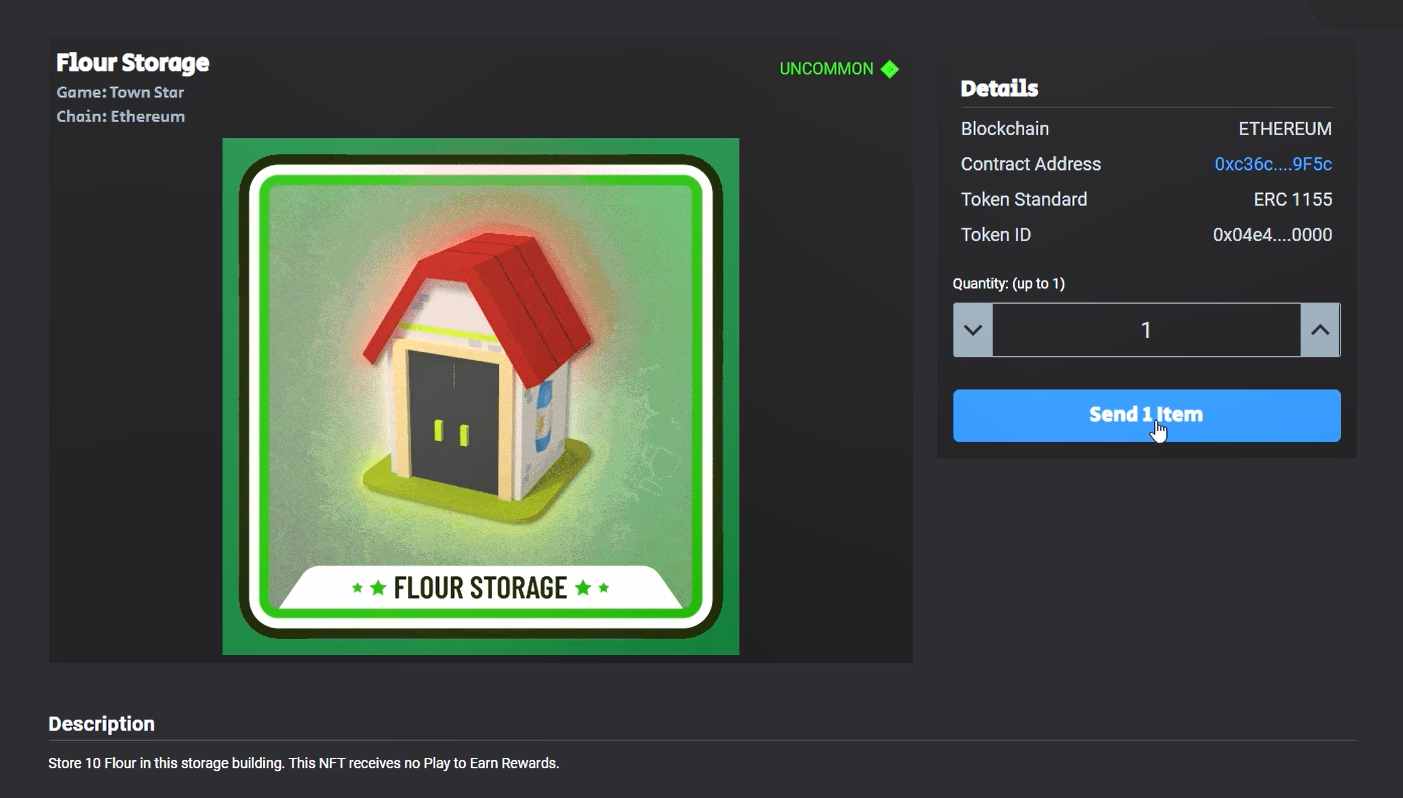Click the Token ID value 0x04e4....0000
Screen dimensions: 1403x798
1272,235
